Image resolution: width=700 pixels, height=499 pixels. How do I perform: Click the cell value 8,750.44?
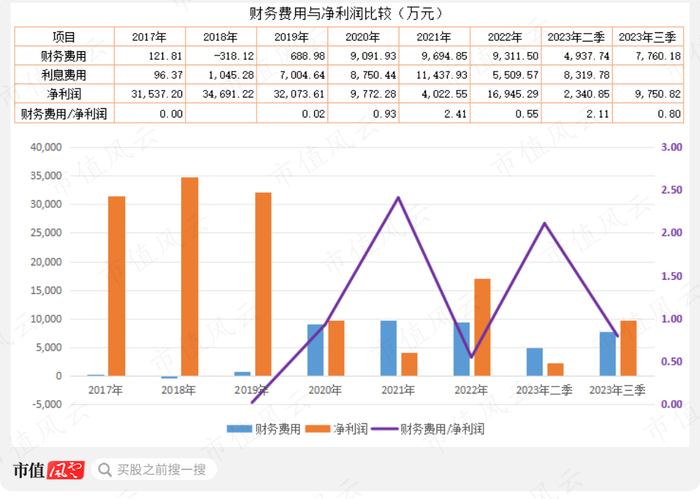click(373, 75)
